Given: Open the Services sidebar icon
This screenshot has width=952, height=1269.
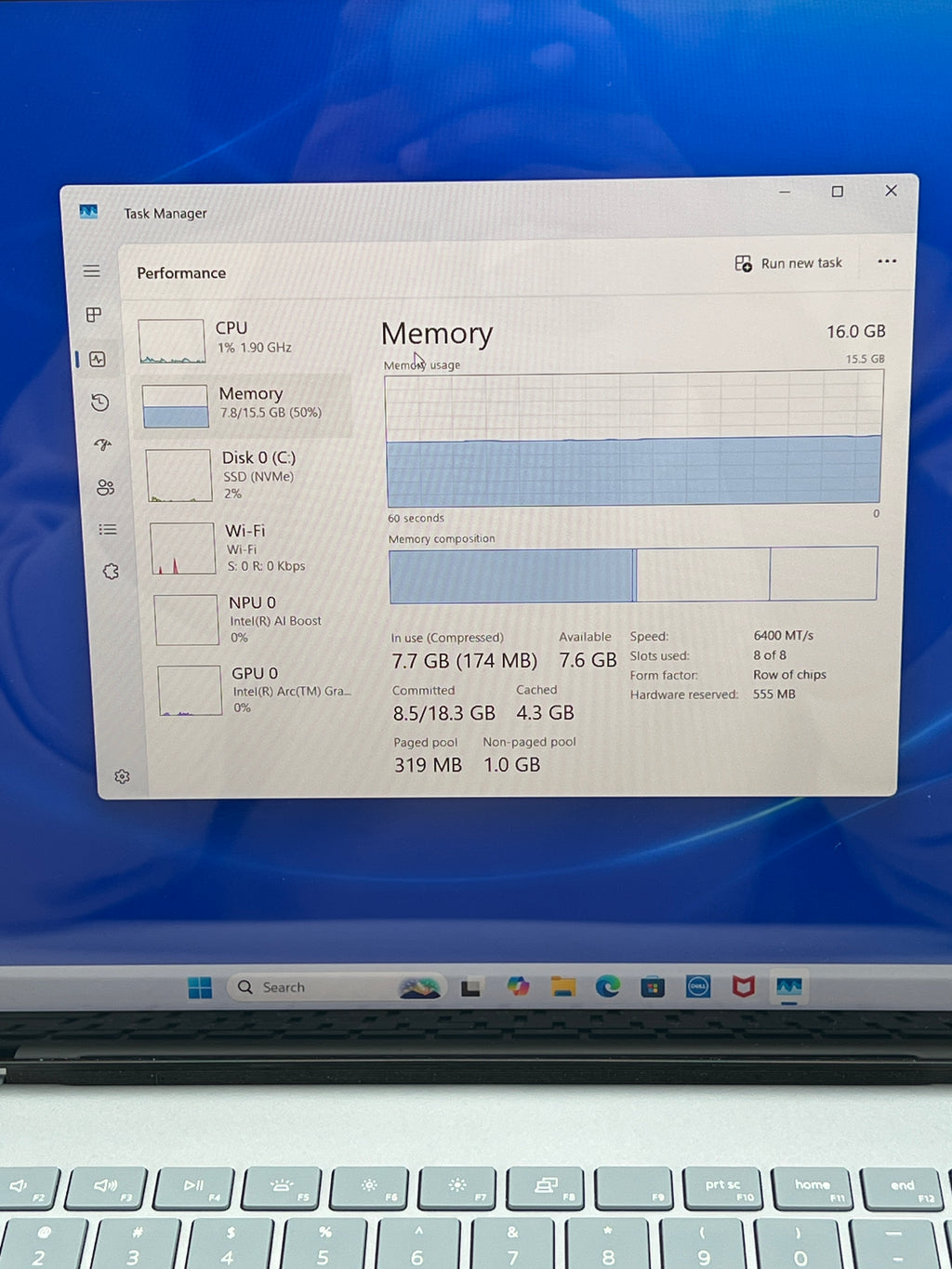Looking at the screenshot, I should point(111,571).
